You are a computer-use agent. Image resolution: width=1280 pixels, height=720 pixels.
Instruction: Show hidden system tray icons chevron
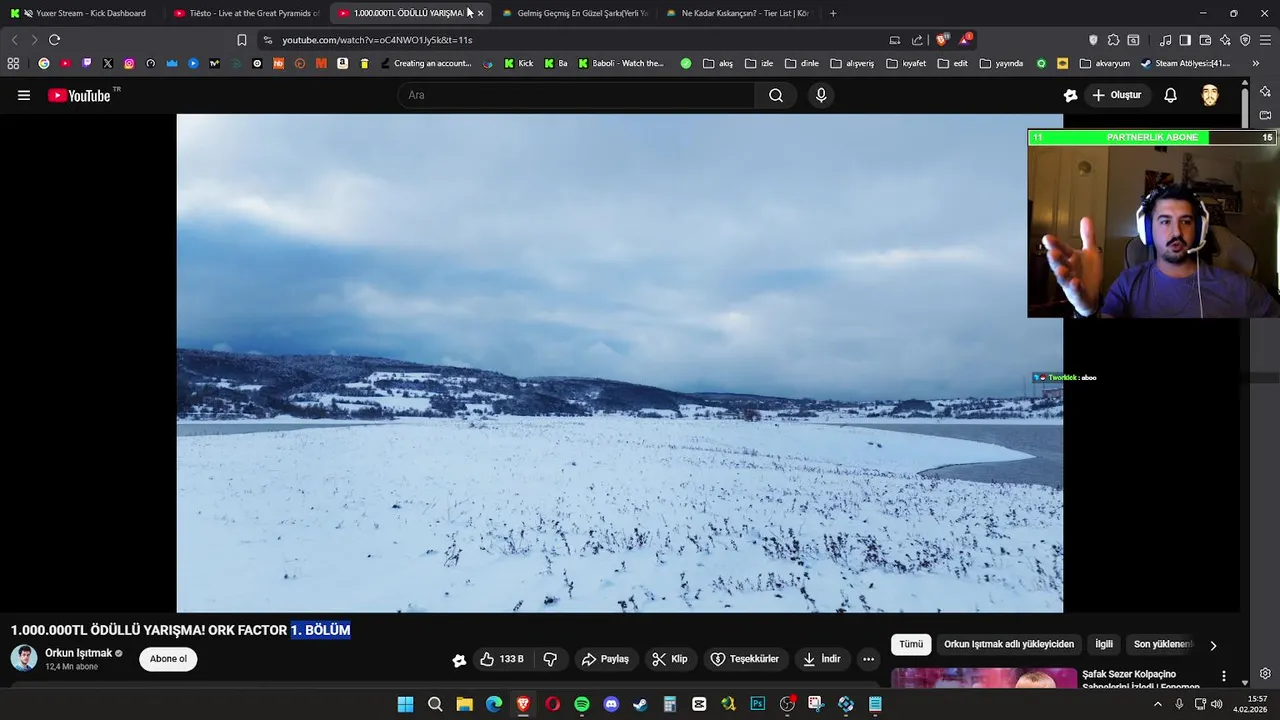1158,704
